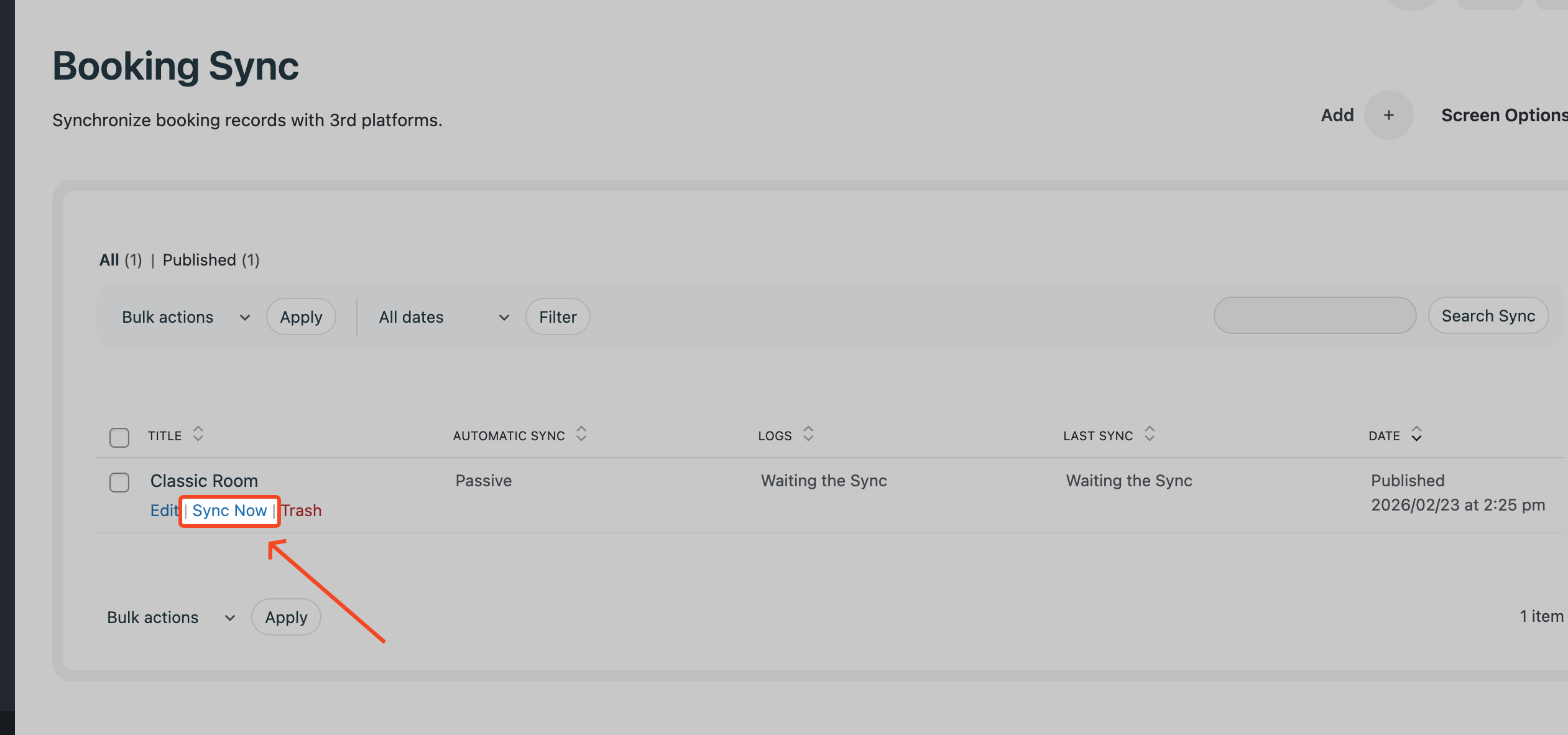Switch to Published (1) view
This screenshot has width=1568, height=735.
(x=211, y=260)
